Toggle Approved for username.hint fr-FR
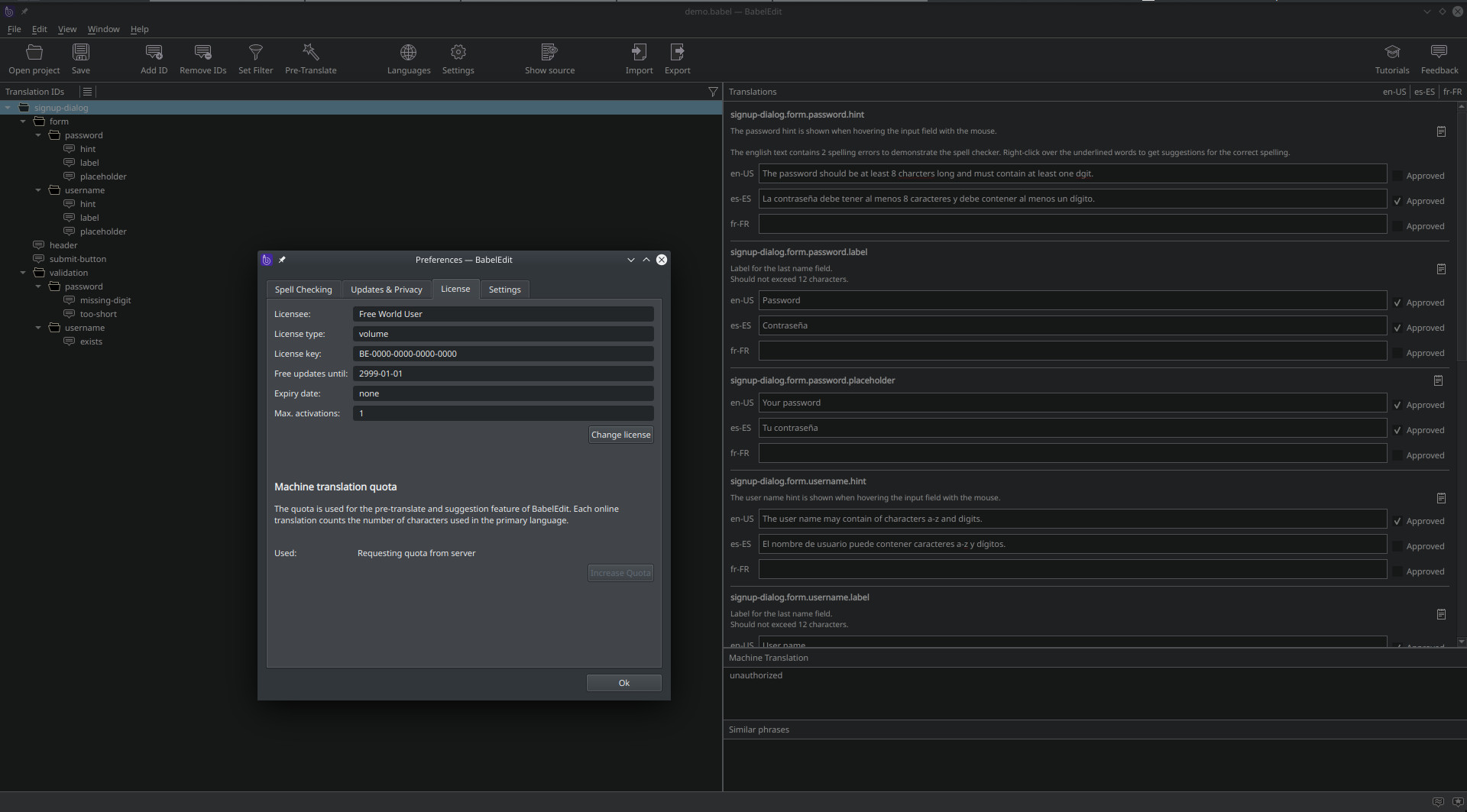Screen dimensions: 1467x812 1397,571
